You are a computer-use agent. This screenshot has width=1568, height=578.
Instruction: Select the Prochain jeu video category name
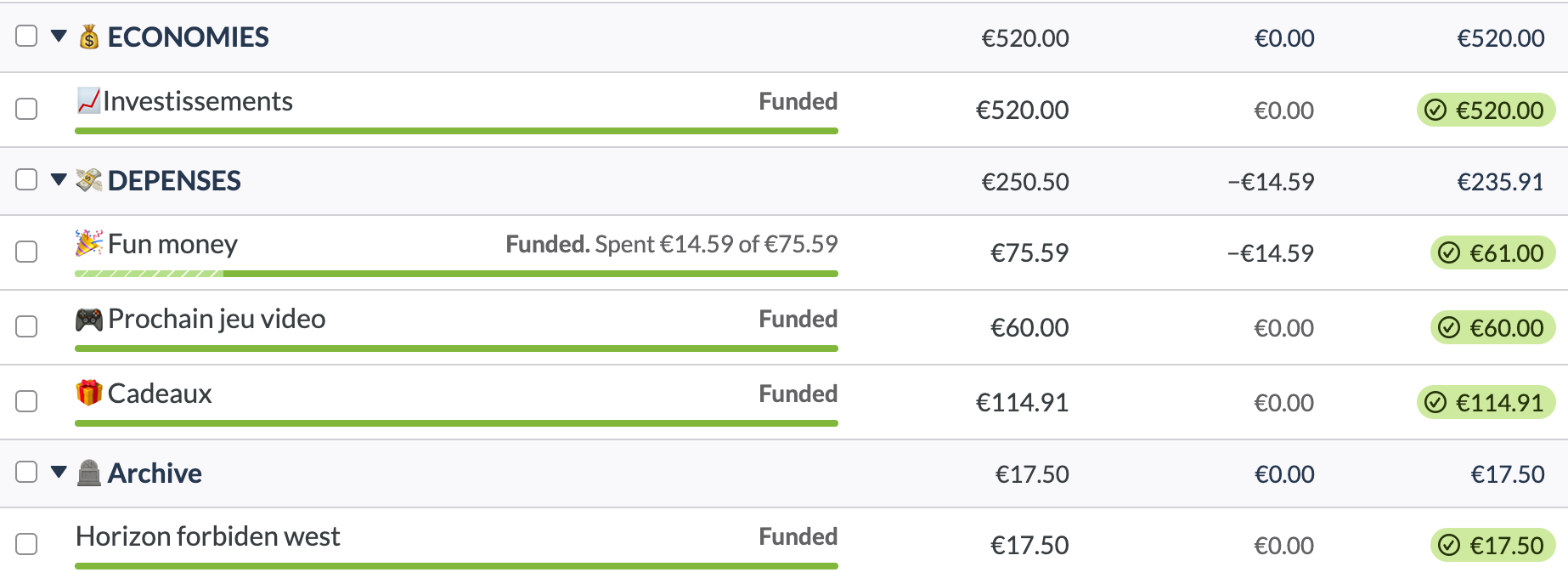217,319
